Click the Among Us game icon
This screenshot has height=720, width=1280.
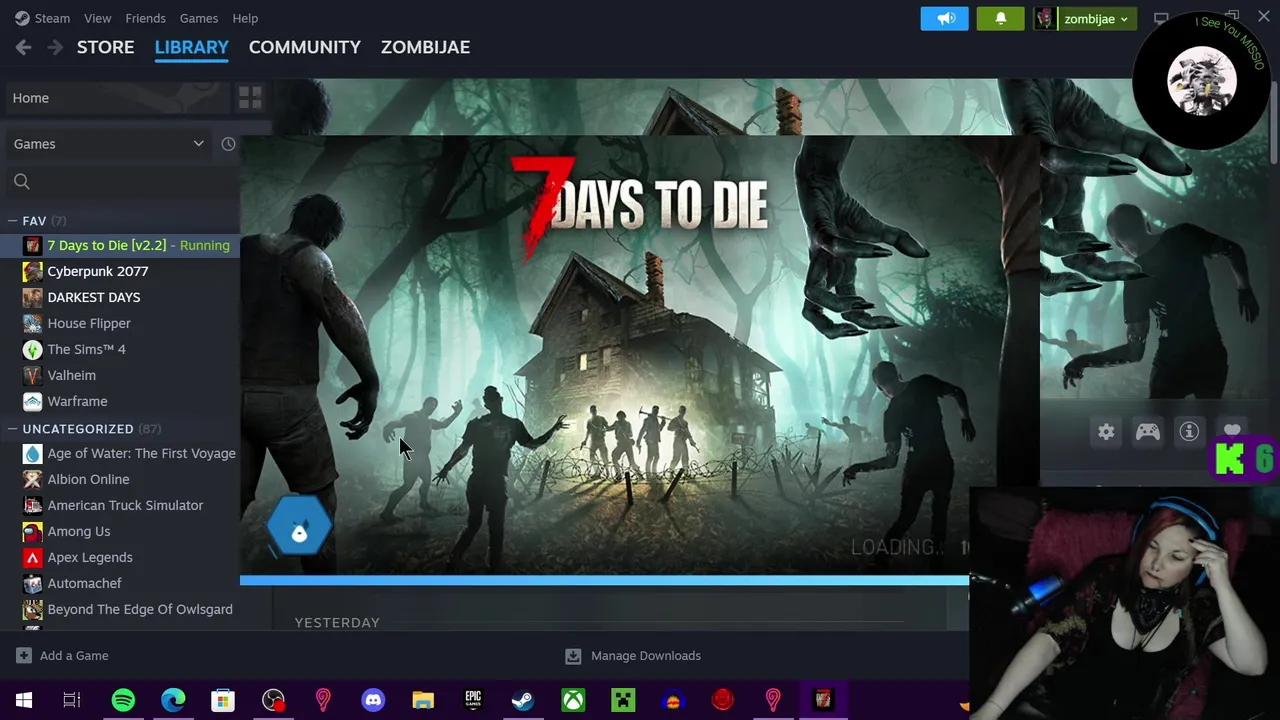33,531
